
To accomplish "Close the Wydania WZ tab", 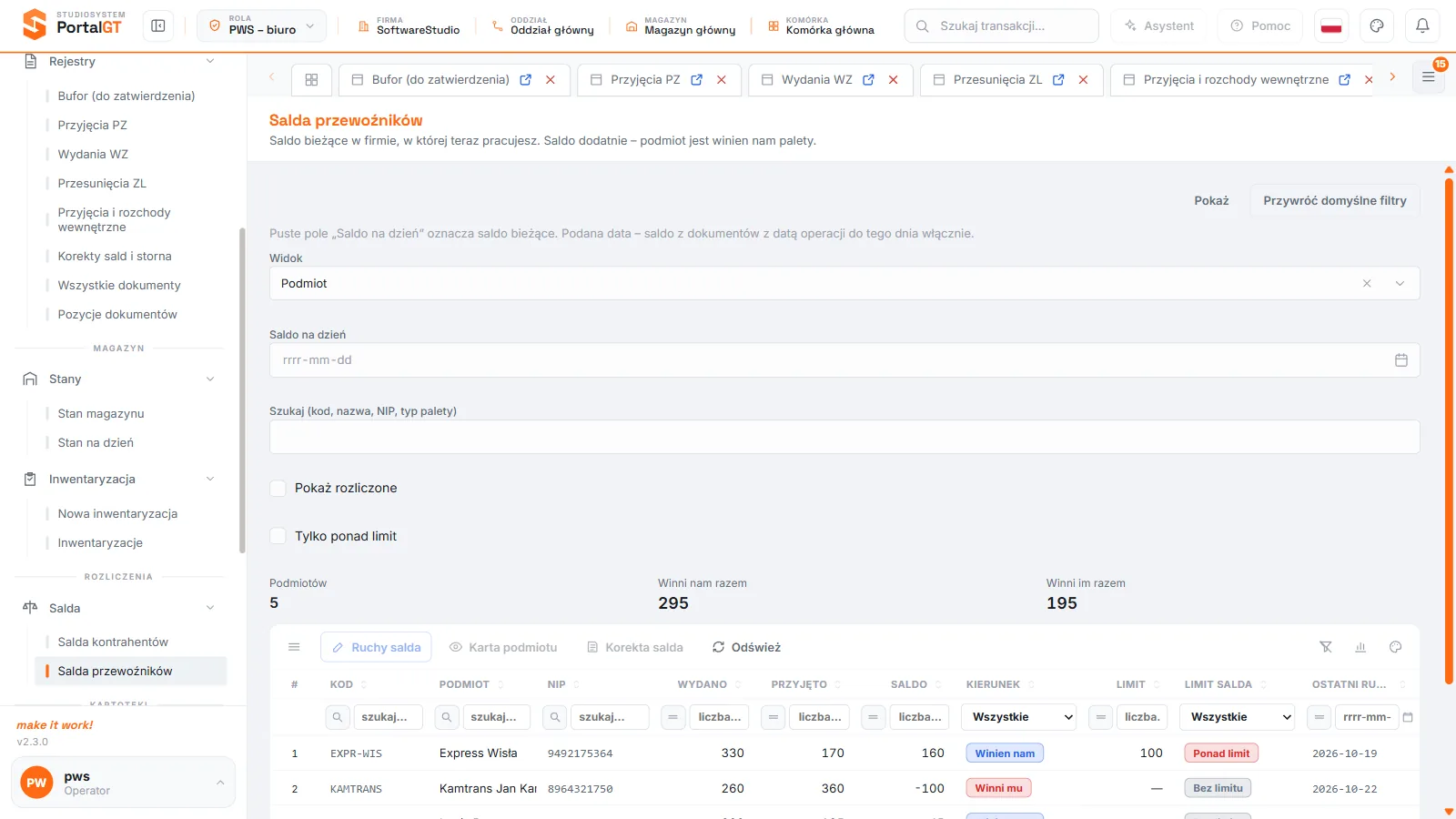I will 894,80.
